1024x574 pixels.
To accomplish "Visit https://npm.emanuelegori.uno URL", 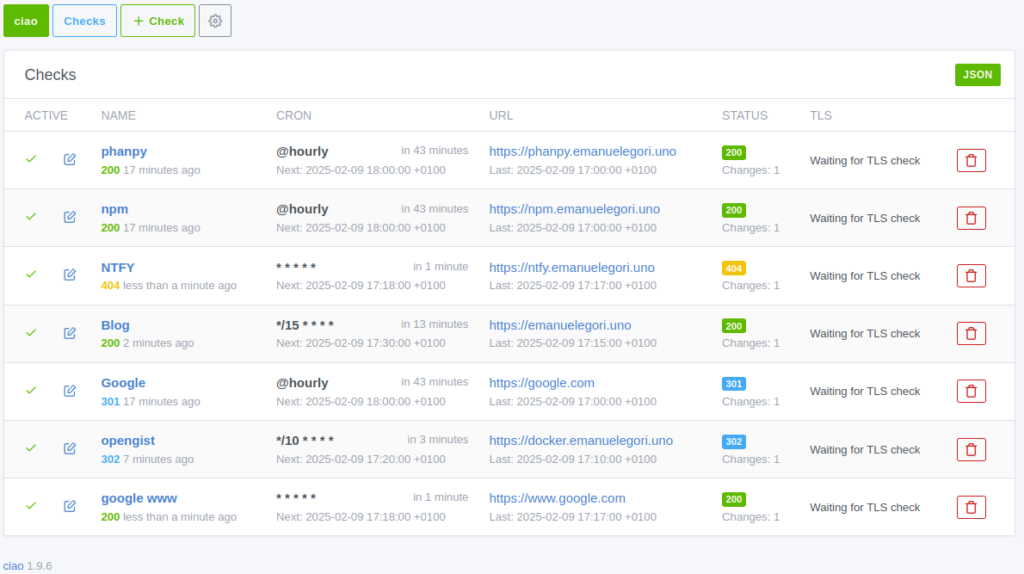I will 575,209.
